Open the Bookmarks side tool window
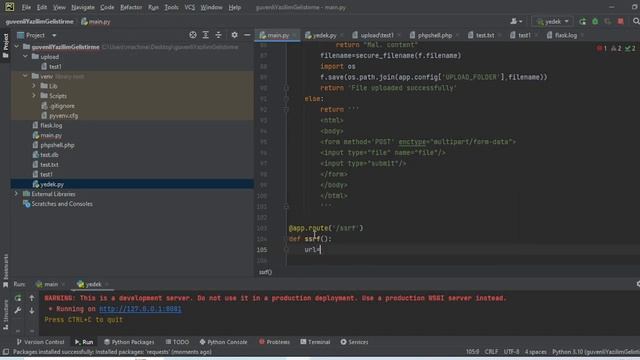 pos(5,270)
